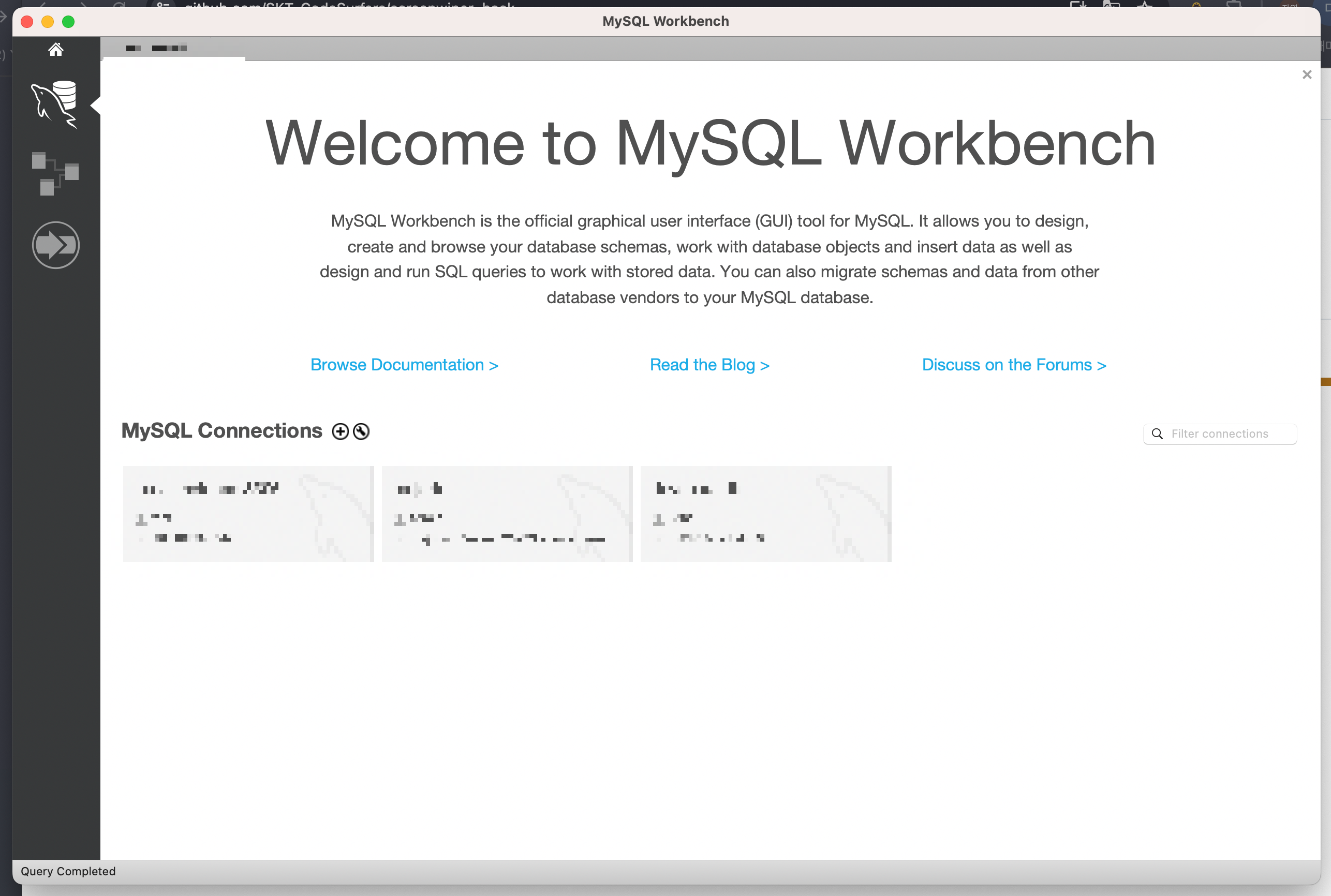The width and height of the screenshot is (1331, 896).
Task: Close the MySQL Workbench window
Action: pyautogui.click(x=27, y=22)
